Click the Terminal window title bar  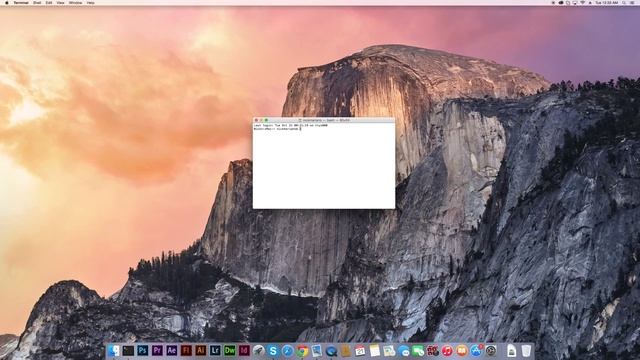pyautogui.click(x=324, y=120)
